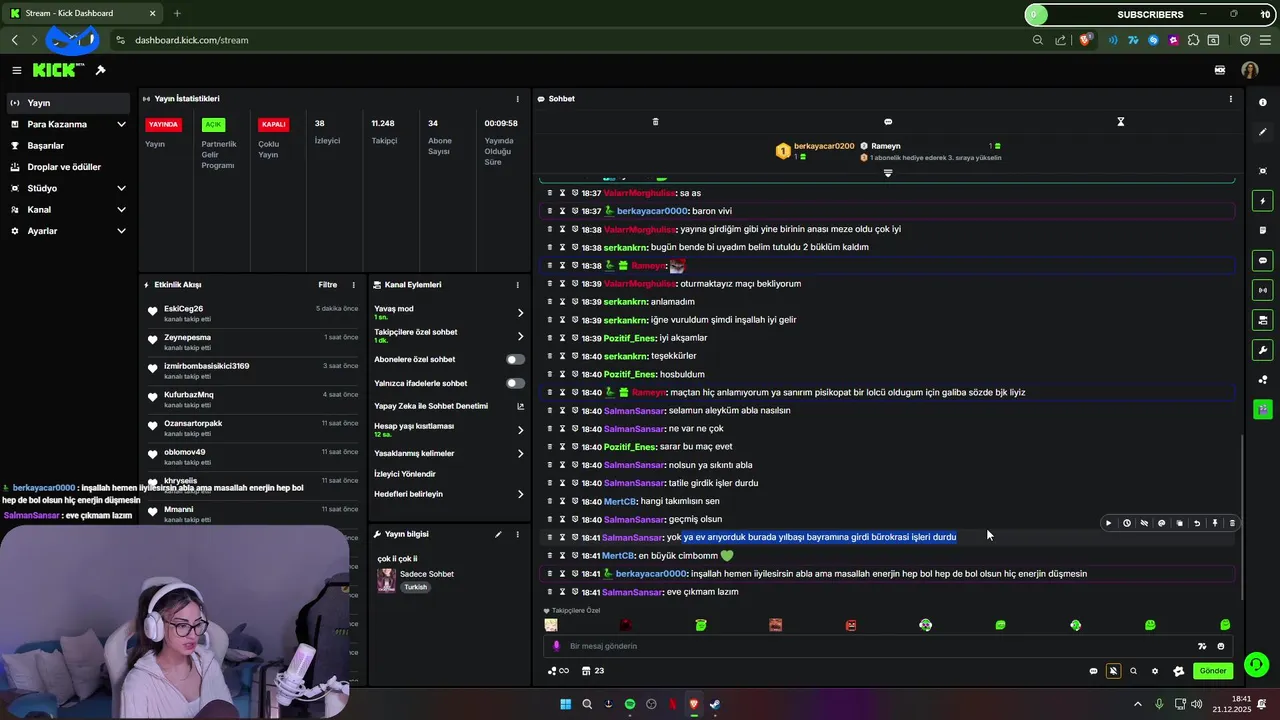Screen dimensions: 1280x720
Task: Click the play arrow icon on hovered message
Action: point(1108,523)
